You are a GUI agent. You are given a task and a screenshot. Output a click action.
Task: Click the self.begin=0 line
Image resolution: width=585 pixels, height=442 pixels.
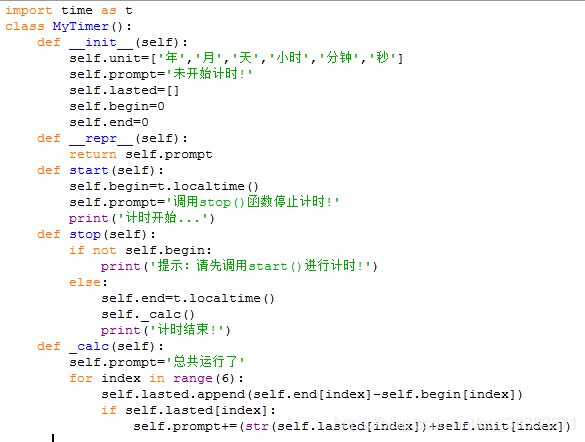pos(117,107)
